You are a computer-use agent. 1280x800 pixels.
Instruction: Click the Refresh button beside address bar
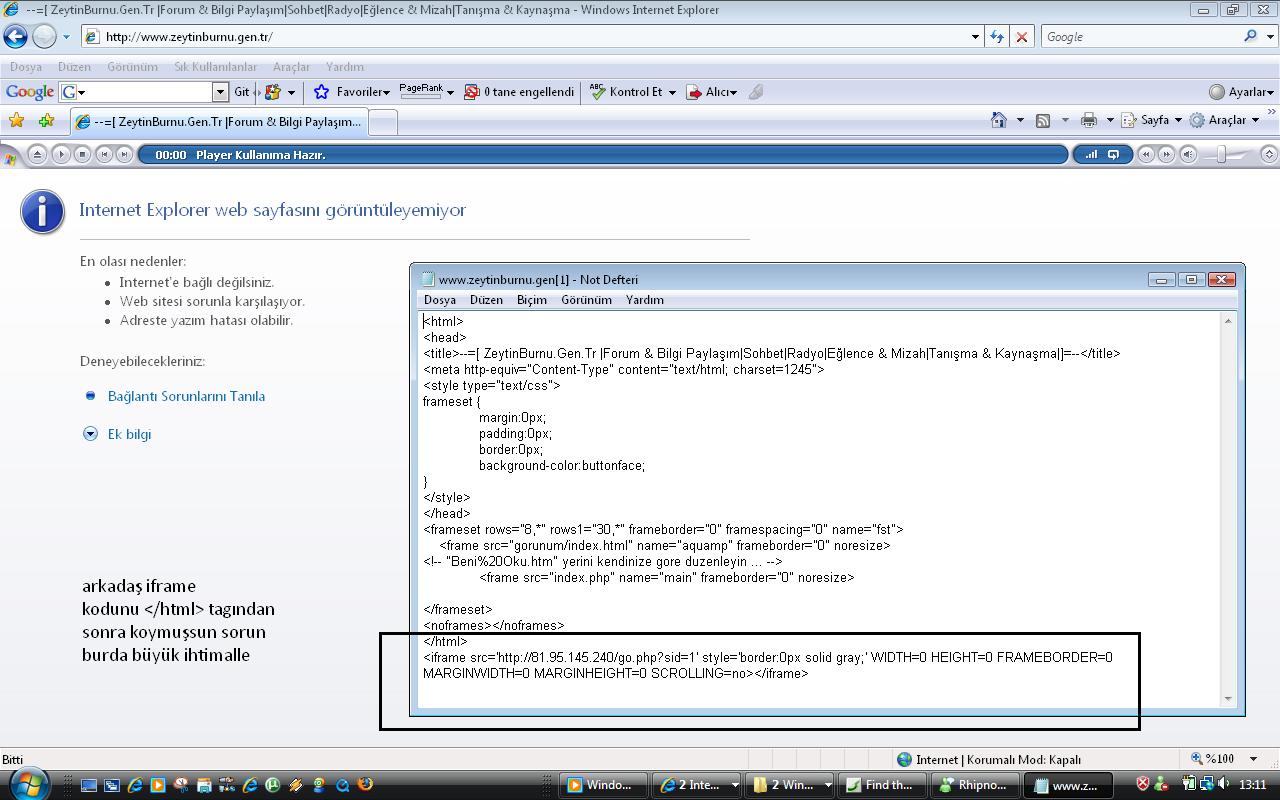[997, 37]
